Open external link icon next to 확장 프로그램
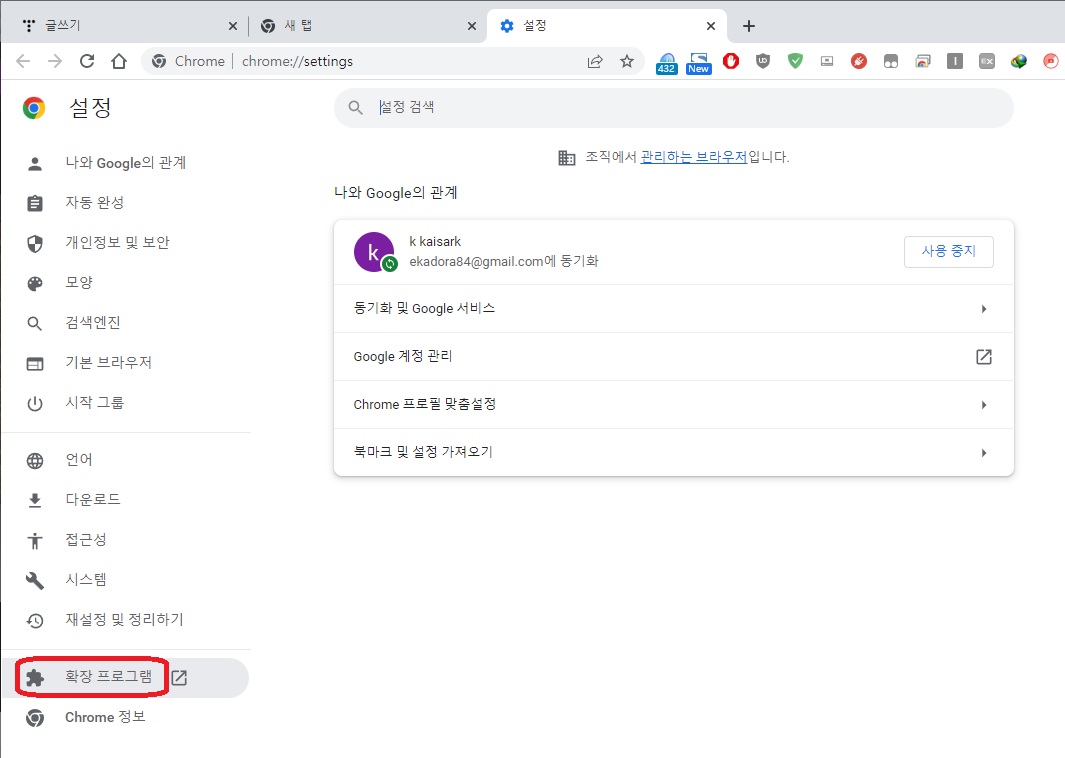 click(179, 677)
